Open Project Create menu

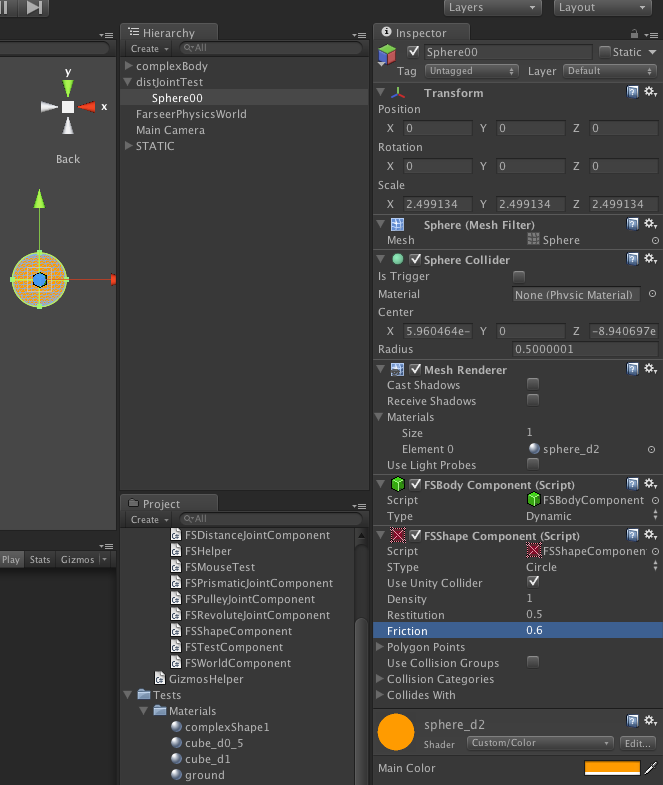click(x=149, y=520)
